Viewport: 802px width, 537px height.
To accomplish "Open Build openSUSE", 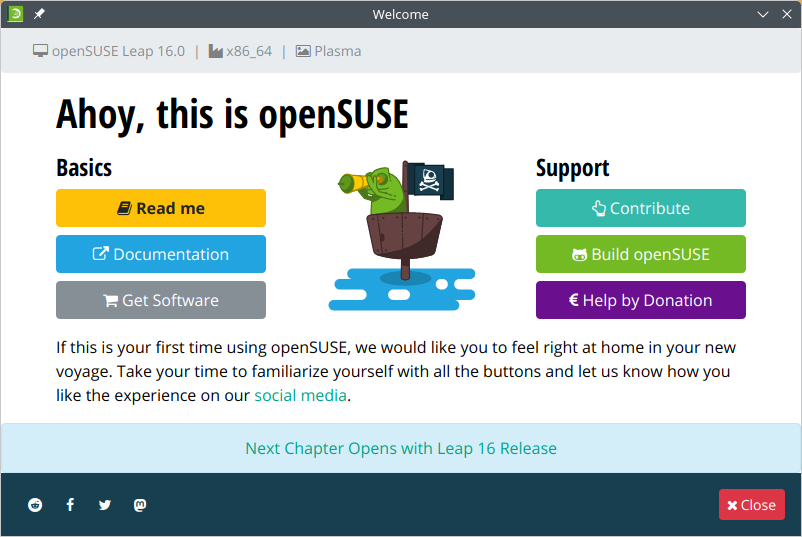I will (x=640, y=254).
